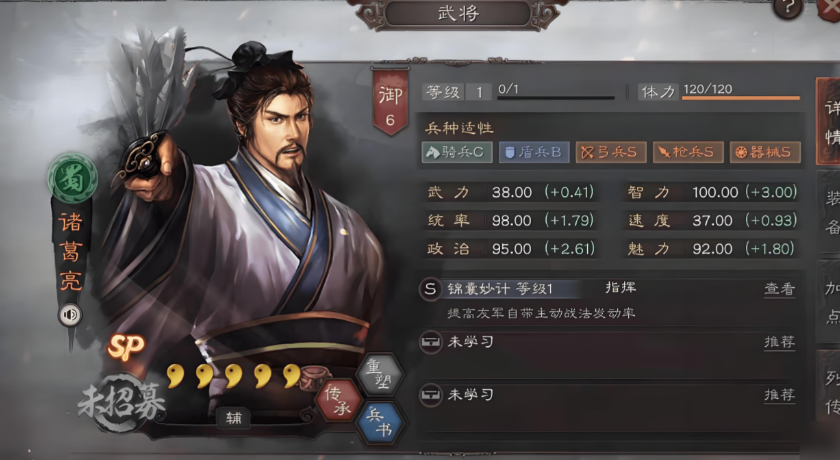Switch to the 详情 side tab

pos(830,122)
